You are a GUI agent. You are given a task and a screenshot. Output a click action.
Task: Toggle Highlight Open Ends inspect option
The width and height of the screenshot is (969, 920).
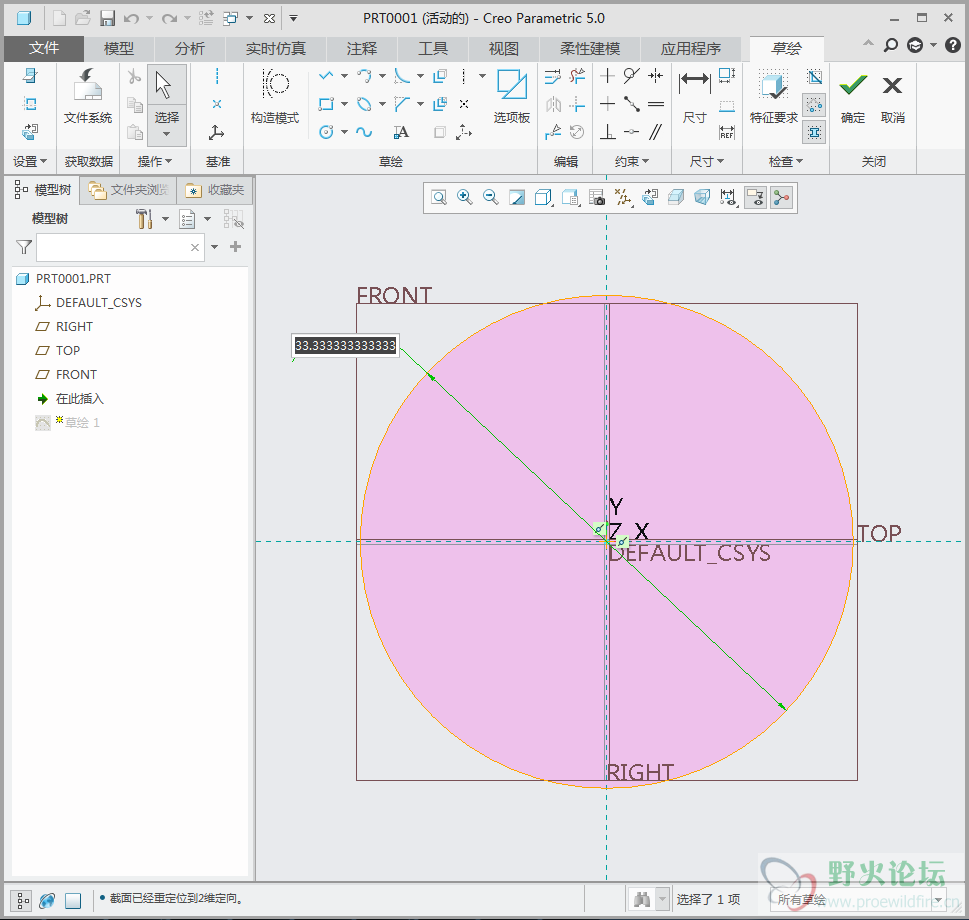pyautogui.click(x=815, y=105)
